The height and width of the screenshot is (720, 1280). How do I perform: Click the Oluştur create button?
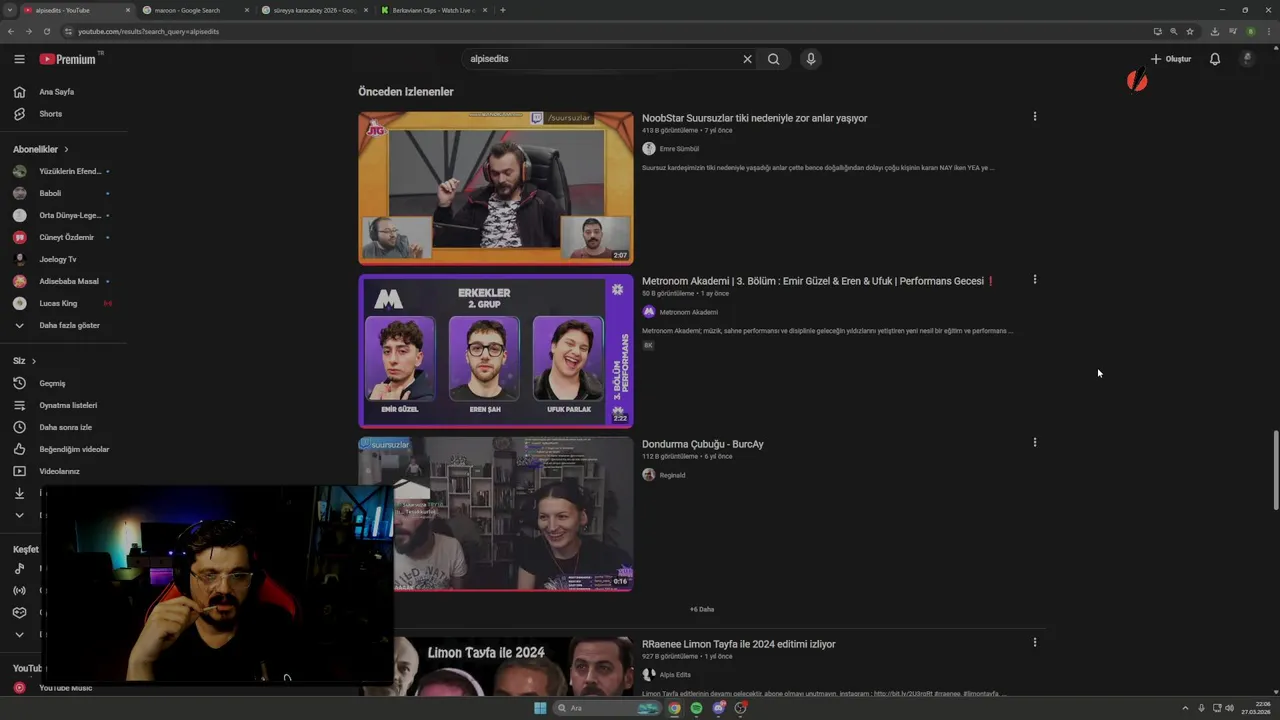(1171, 59)
